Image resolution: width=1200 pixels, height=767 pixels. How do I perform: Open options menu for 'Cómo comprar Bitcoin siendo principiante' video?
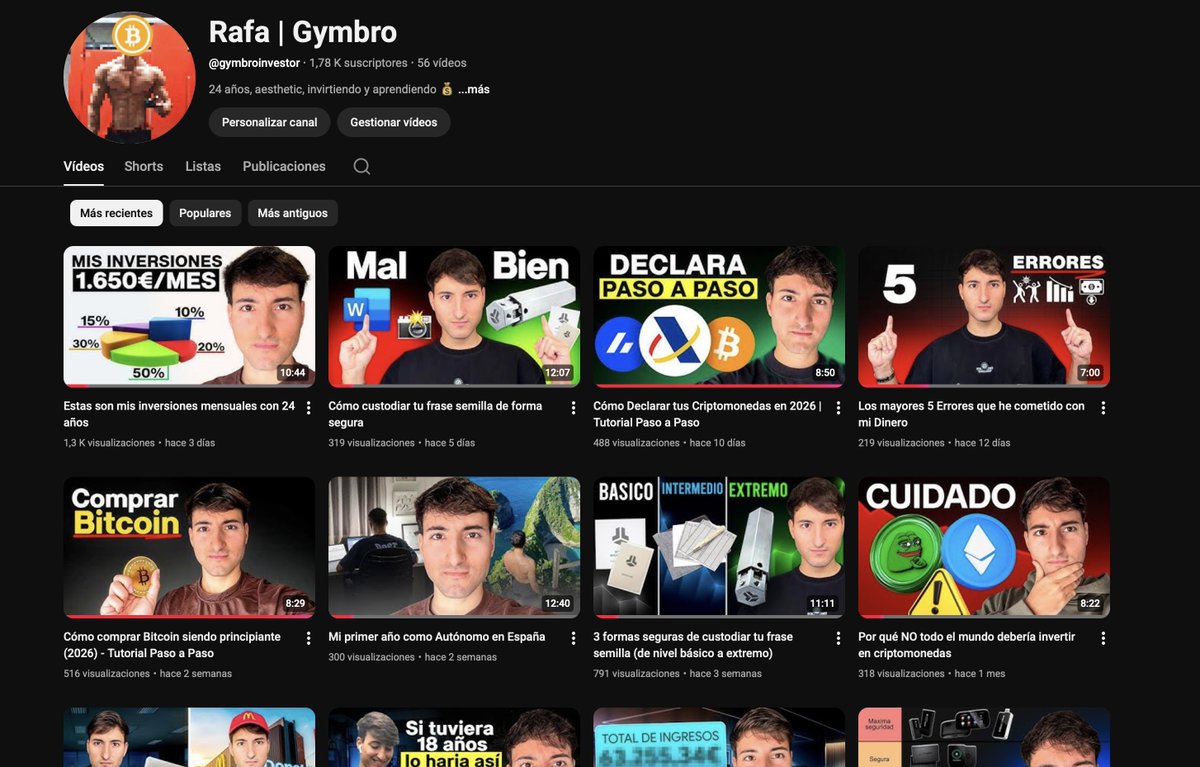tap(308, 638)
